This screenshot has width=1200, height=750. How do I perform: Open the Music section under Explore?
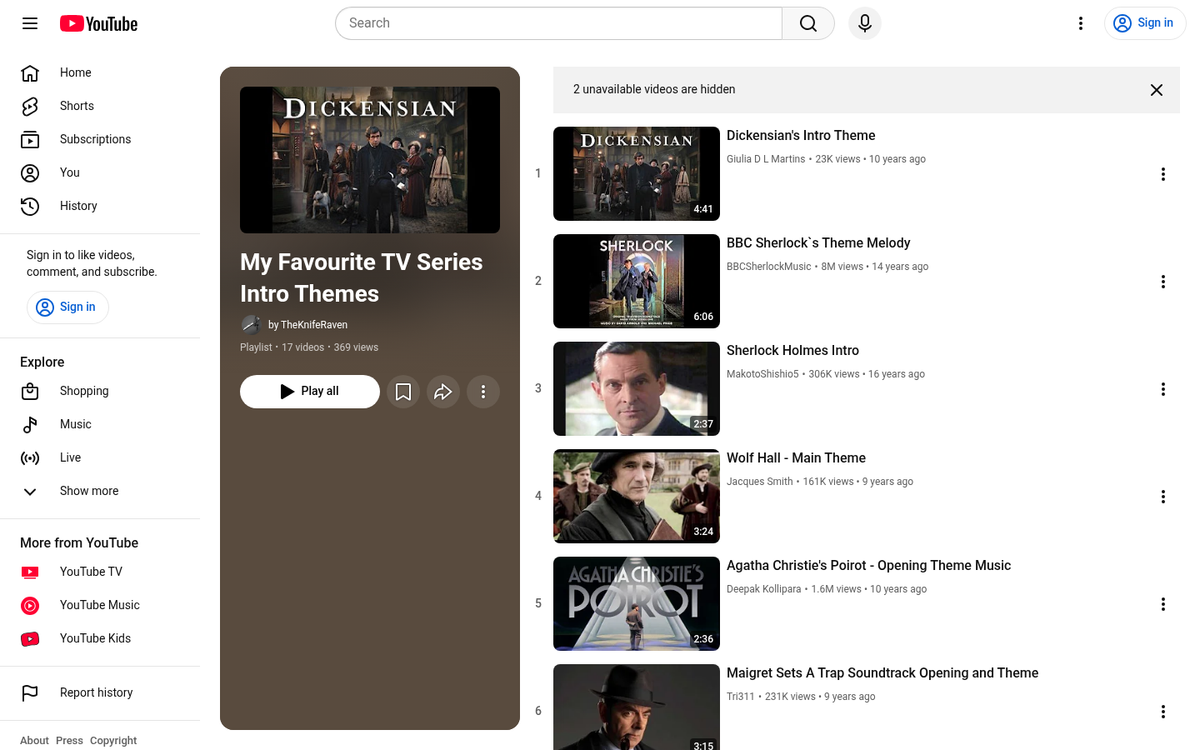[x=75, y=424]
